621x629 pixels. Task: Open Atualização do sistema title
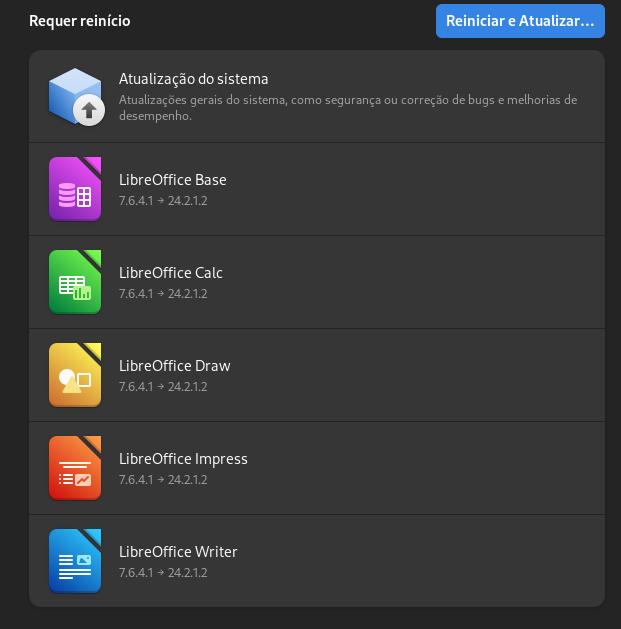coord(193,79)
